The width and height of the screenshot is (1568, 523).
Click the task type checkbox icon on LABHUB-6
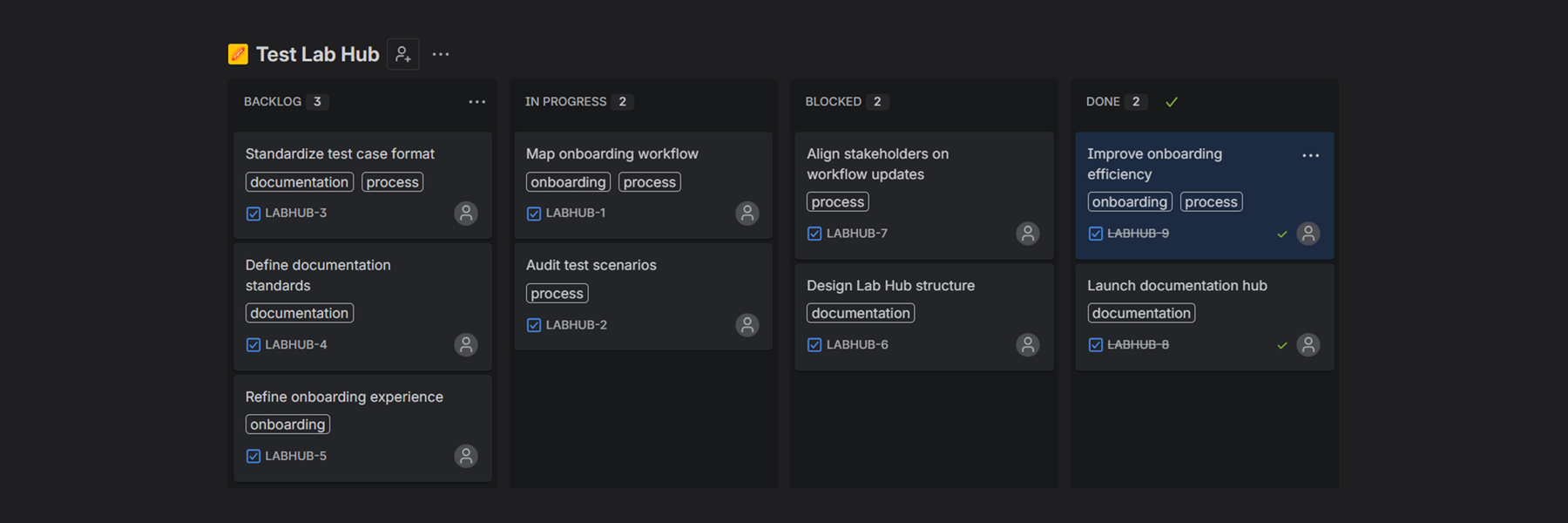814,345
